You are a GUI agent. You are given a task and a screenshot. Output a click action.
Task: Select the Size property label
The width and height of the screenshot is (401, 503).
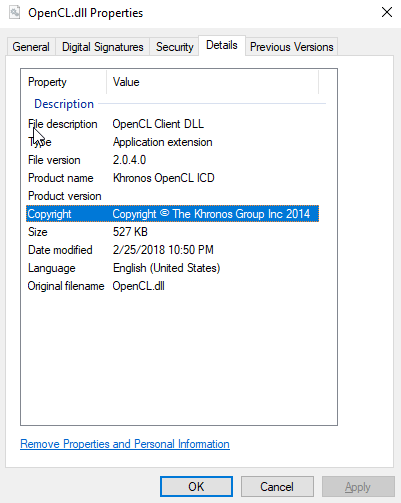pyautogui.click(x=38, y=232)
